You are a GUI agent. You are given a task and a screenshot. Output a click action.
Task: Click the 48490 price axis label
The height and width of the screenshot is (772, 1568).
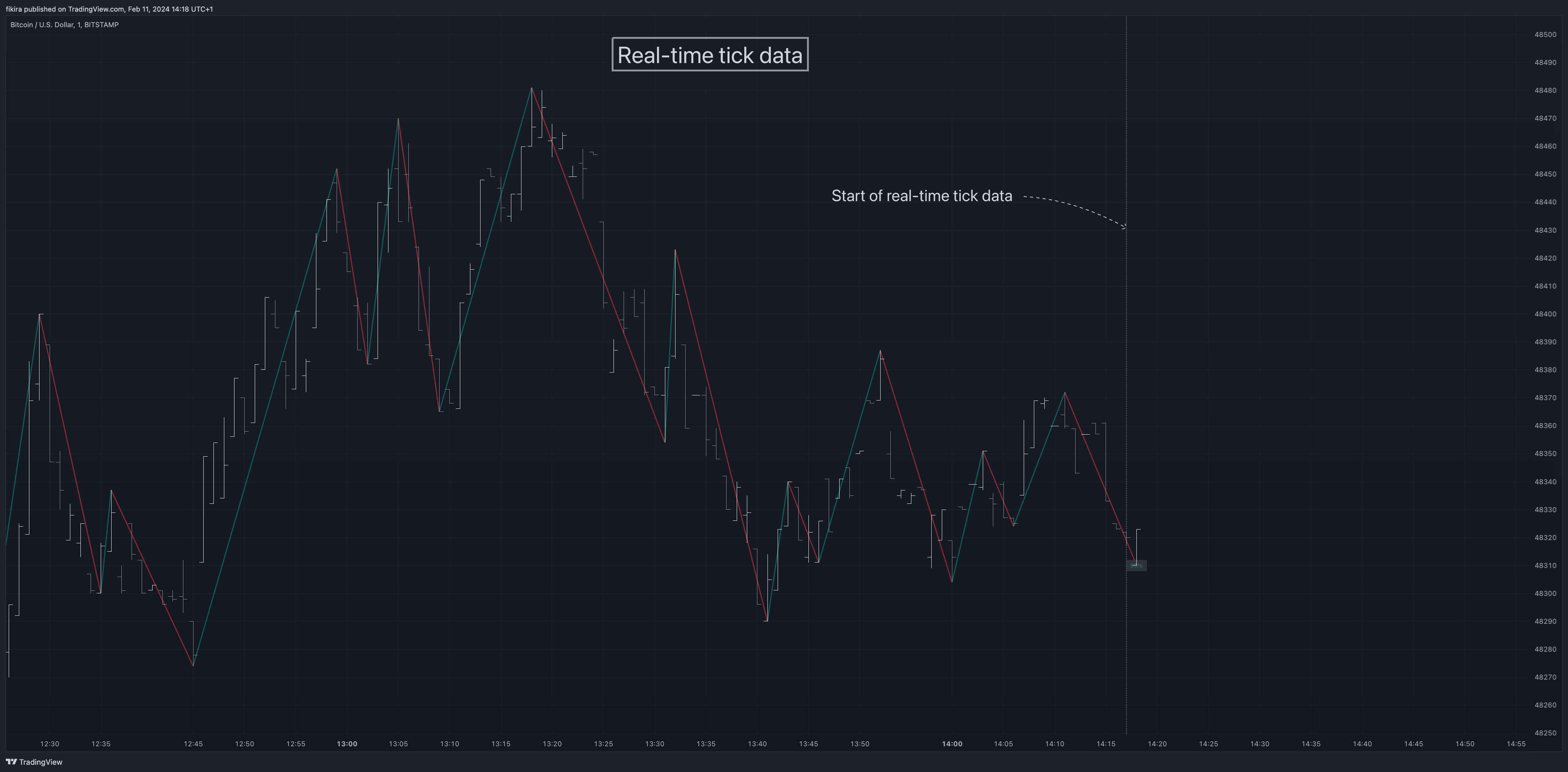point(1546,63)
